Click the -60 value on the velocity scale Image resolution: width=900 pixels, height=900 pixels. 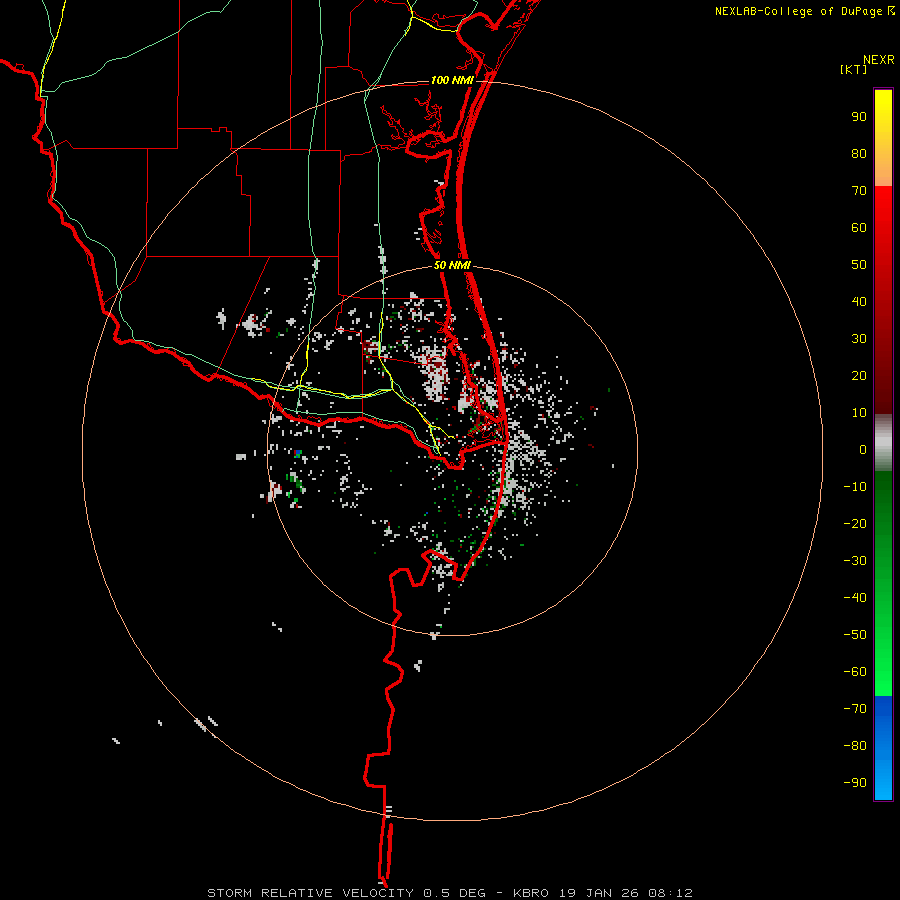click(x=855, y=672)
